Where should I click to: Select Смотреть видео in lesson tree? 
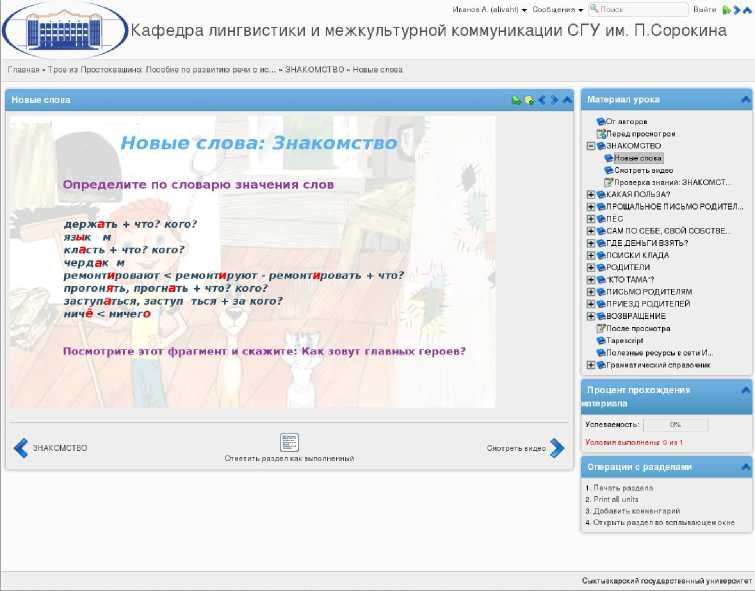click(644, 171)
